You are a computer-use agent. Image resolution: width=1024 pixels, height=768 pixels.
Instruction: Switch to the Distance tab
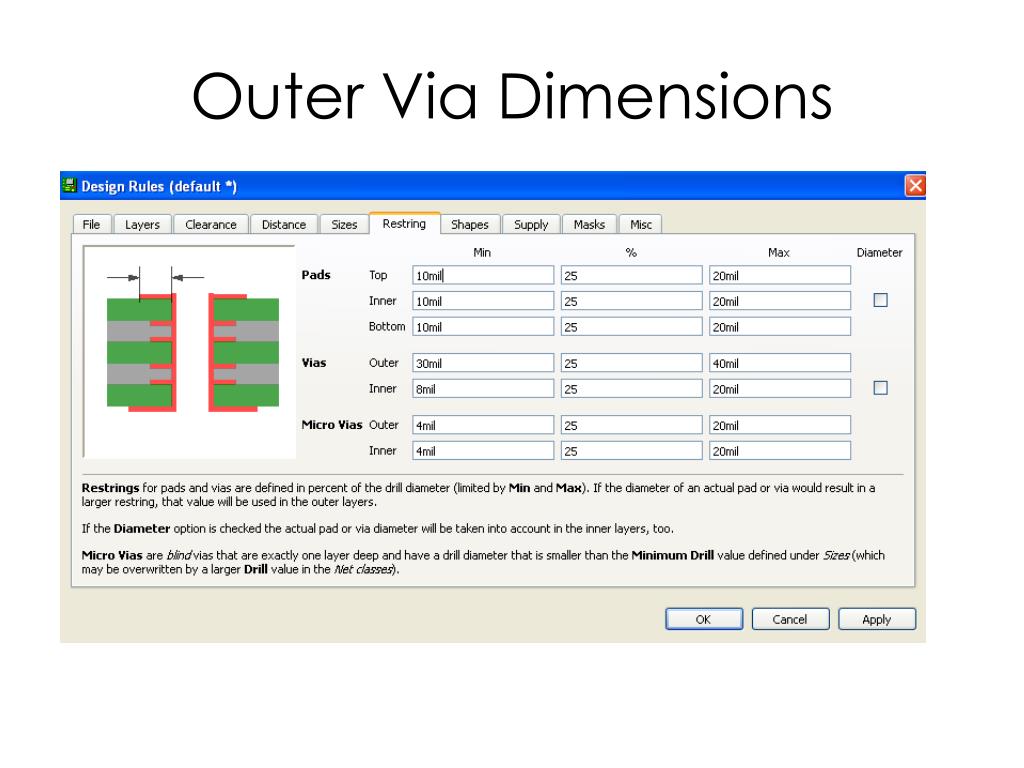tap(283, 224)
